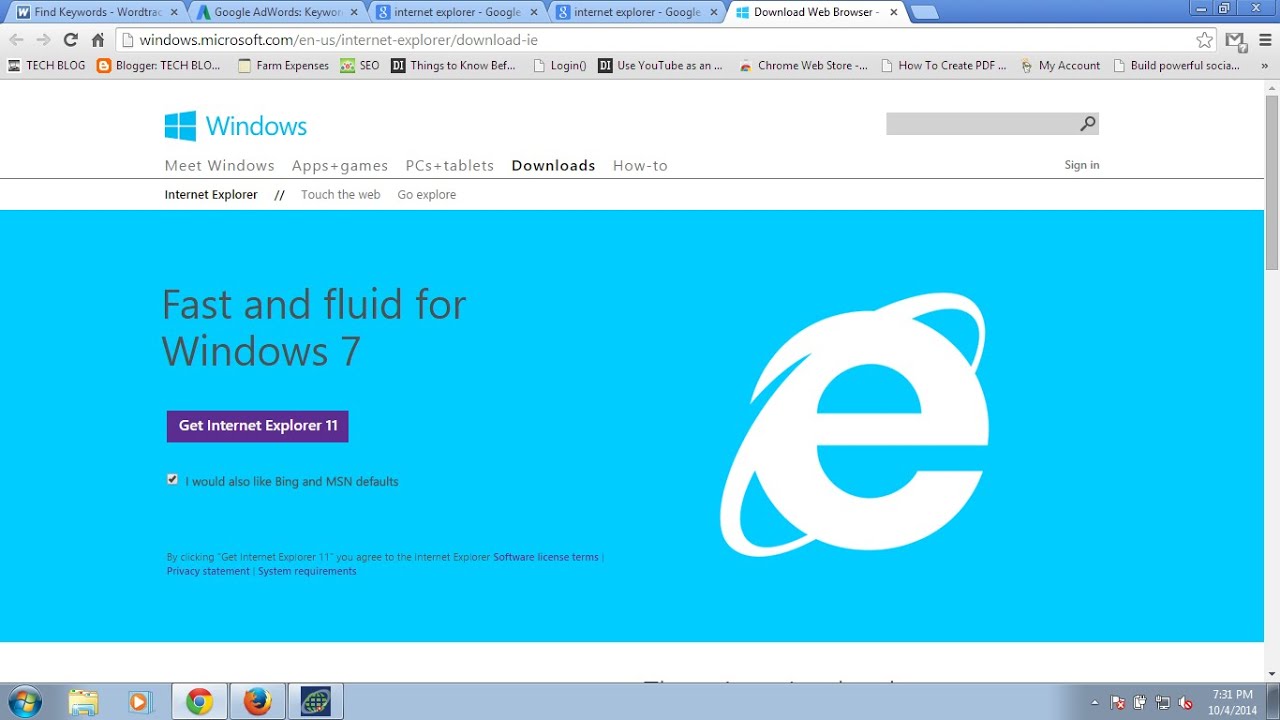This screenshot has height=720, width=1280.
Task: Close the Google AdWords tab
Action: pyautogui.click(x=353, y=13)
